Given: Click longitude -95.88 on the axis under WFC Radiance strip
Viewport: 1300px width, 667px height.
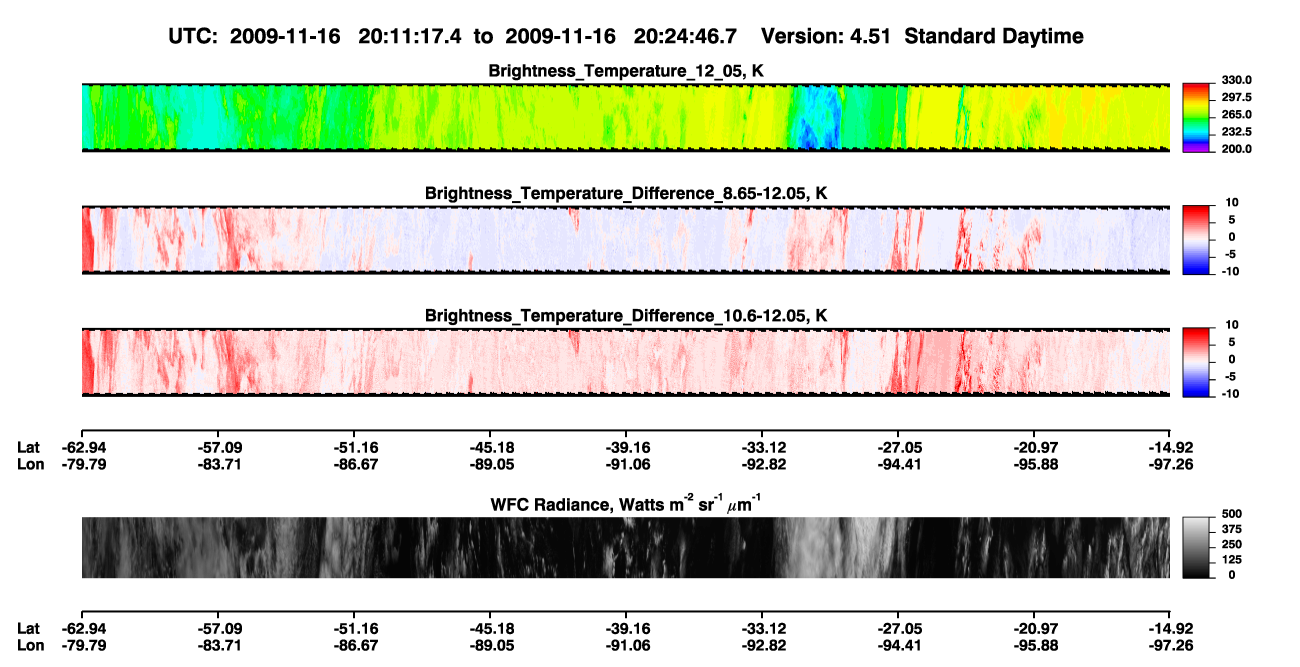Looking at the screenshot, I should tap(1035, 645).
